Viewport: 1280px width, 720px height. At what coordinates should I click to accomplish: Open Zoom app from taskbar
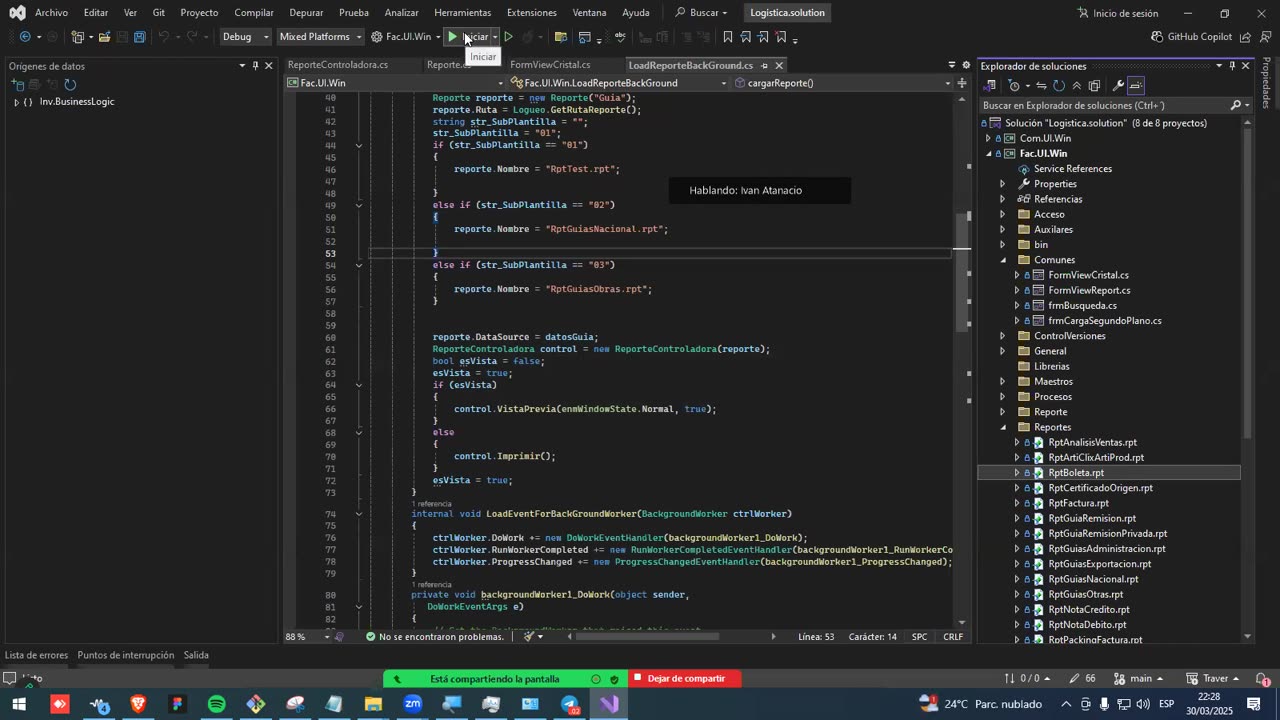pos(412,704)
